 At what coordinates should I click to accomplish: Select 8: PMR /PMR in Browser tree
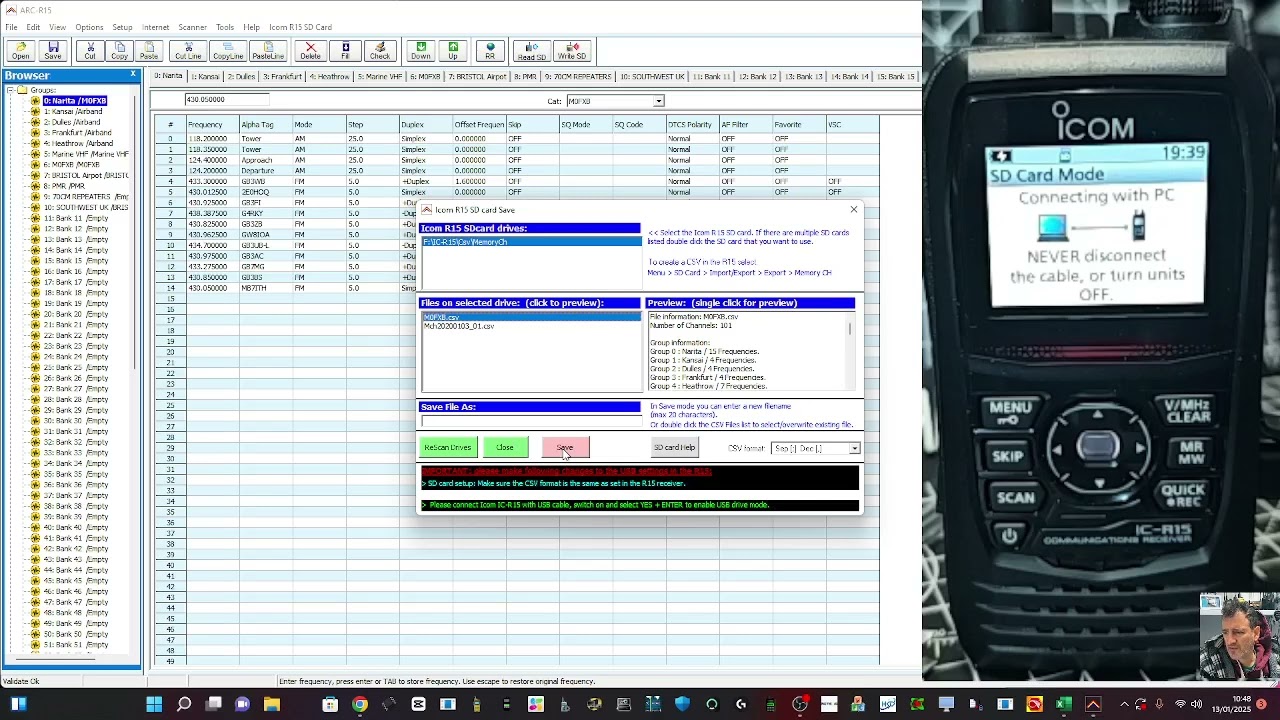point(64,186)
